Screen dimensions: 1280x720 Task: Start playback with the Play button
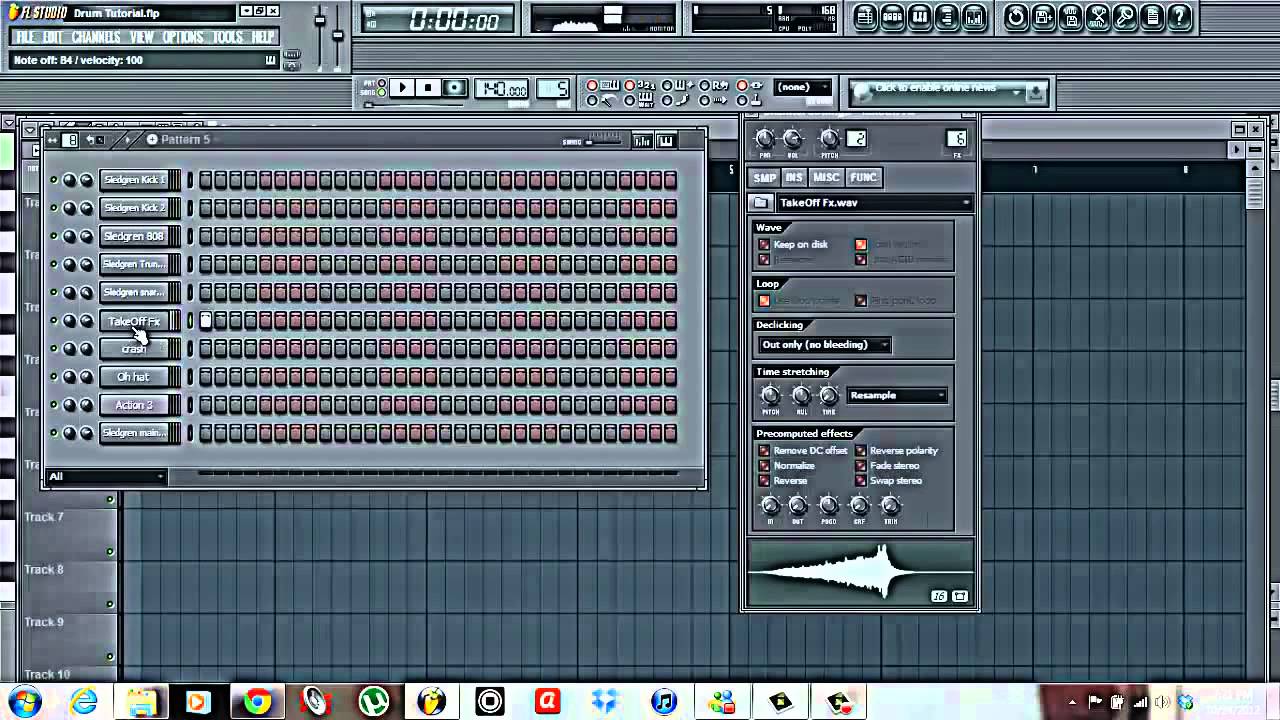click(403, 88)
